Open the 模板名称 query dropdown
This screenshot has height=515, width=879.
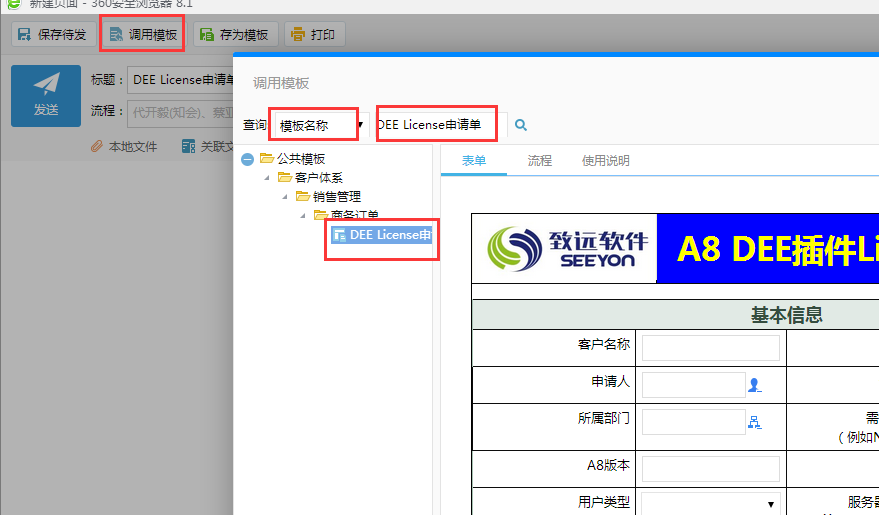click(x=321, y=125)
